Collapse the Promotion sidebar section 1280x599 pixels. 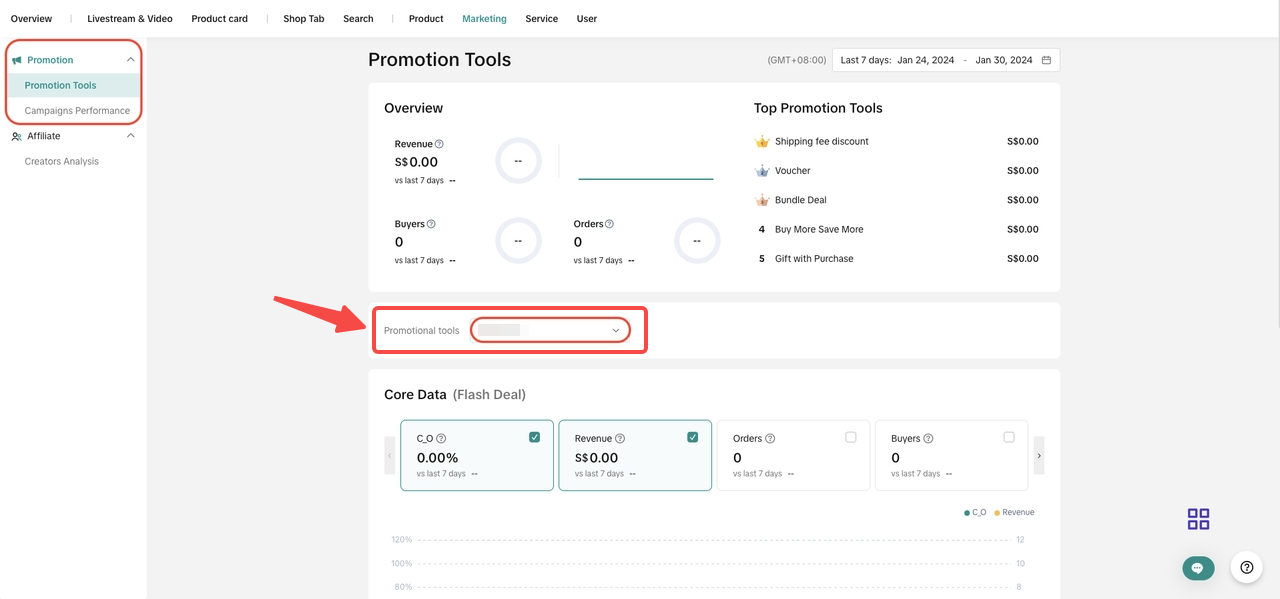pos(130,60)
